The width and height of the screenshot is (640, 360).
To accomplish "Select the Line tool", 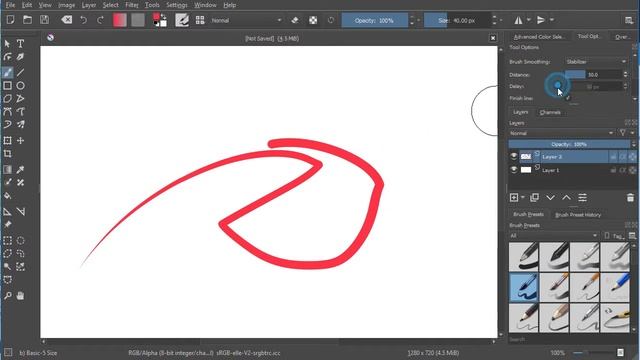I will pos(20,73).
